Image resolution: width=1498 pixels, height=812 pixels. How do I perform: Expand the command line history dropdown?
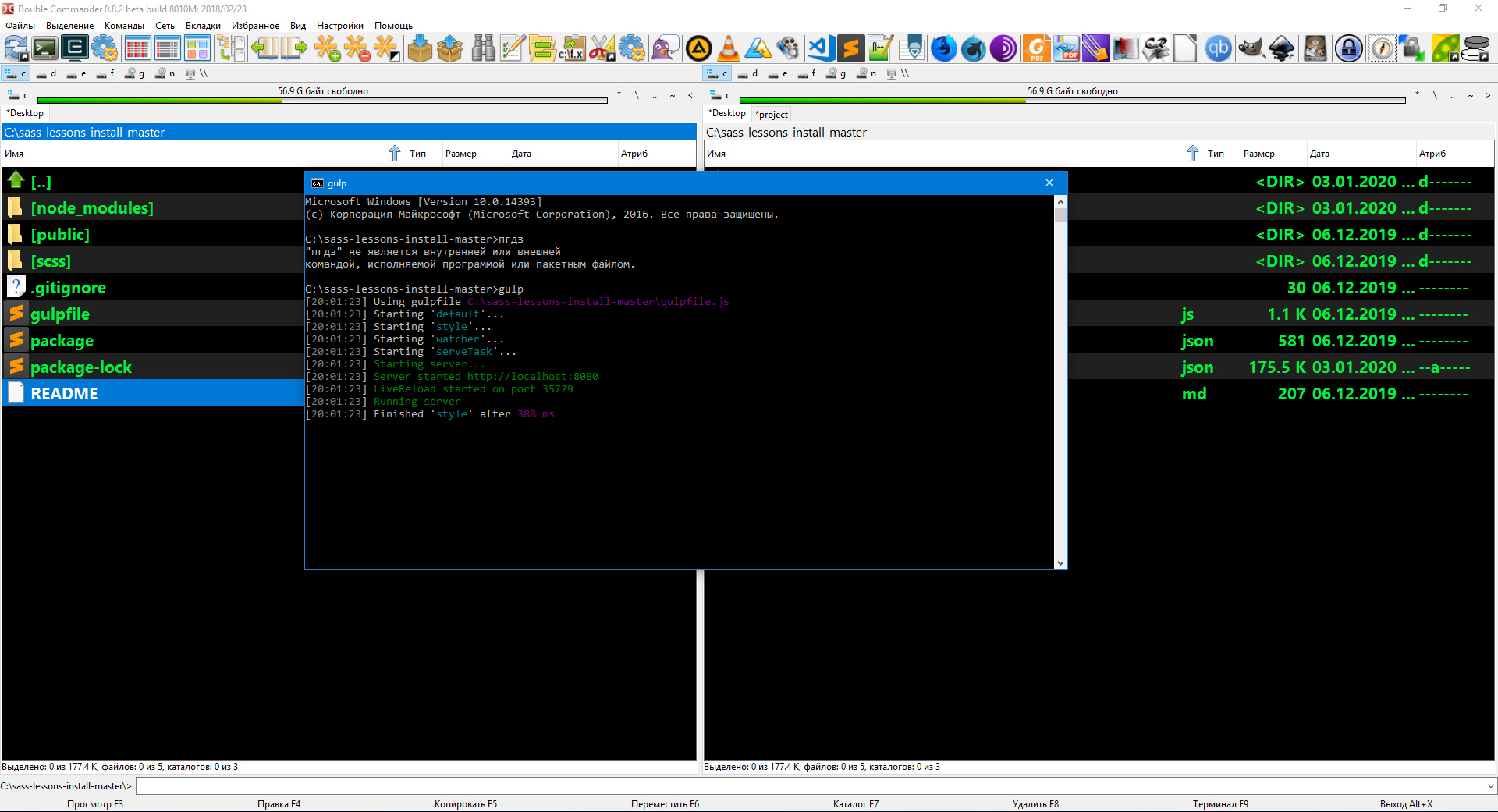(1490, 786)
